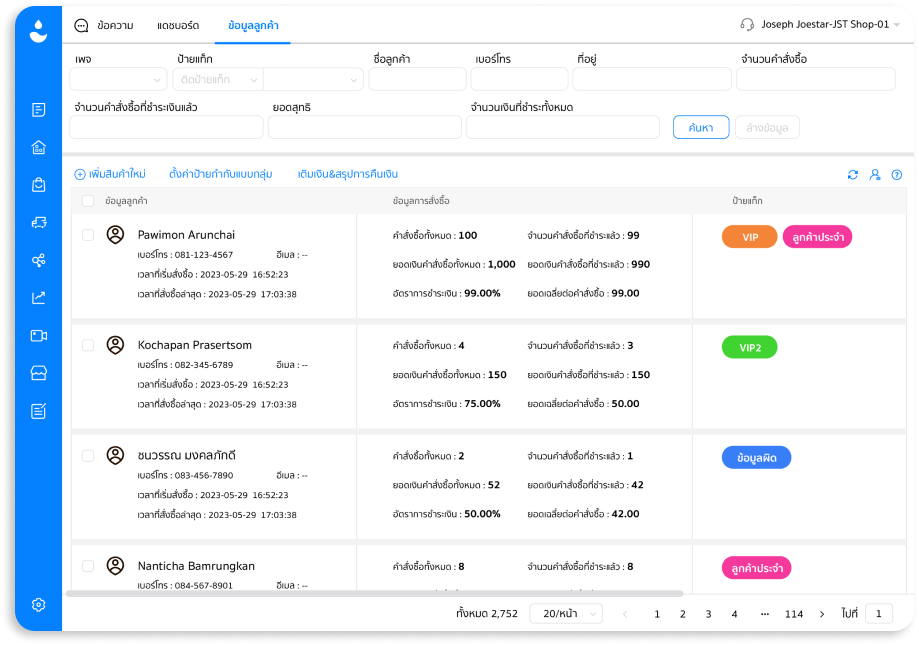Click the help question mark icon
Screen dimensions: 919x645
coord(897,175)
